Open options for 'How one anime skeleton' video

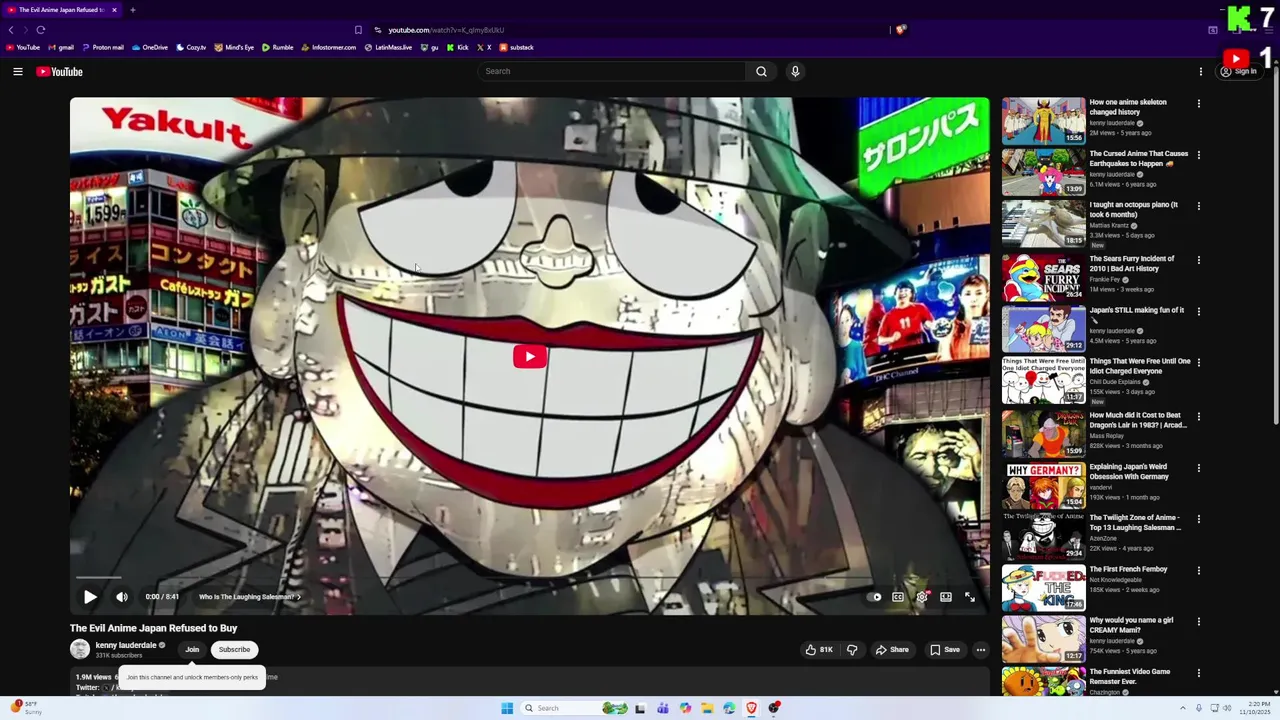click(x=1199, y=104)
